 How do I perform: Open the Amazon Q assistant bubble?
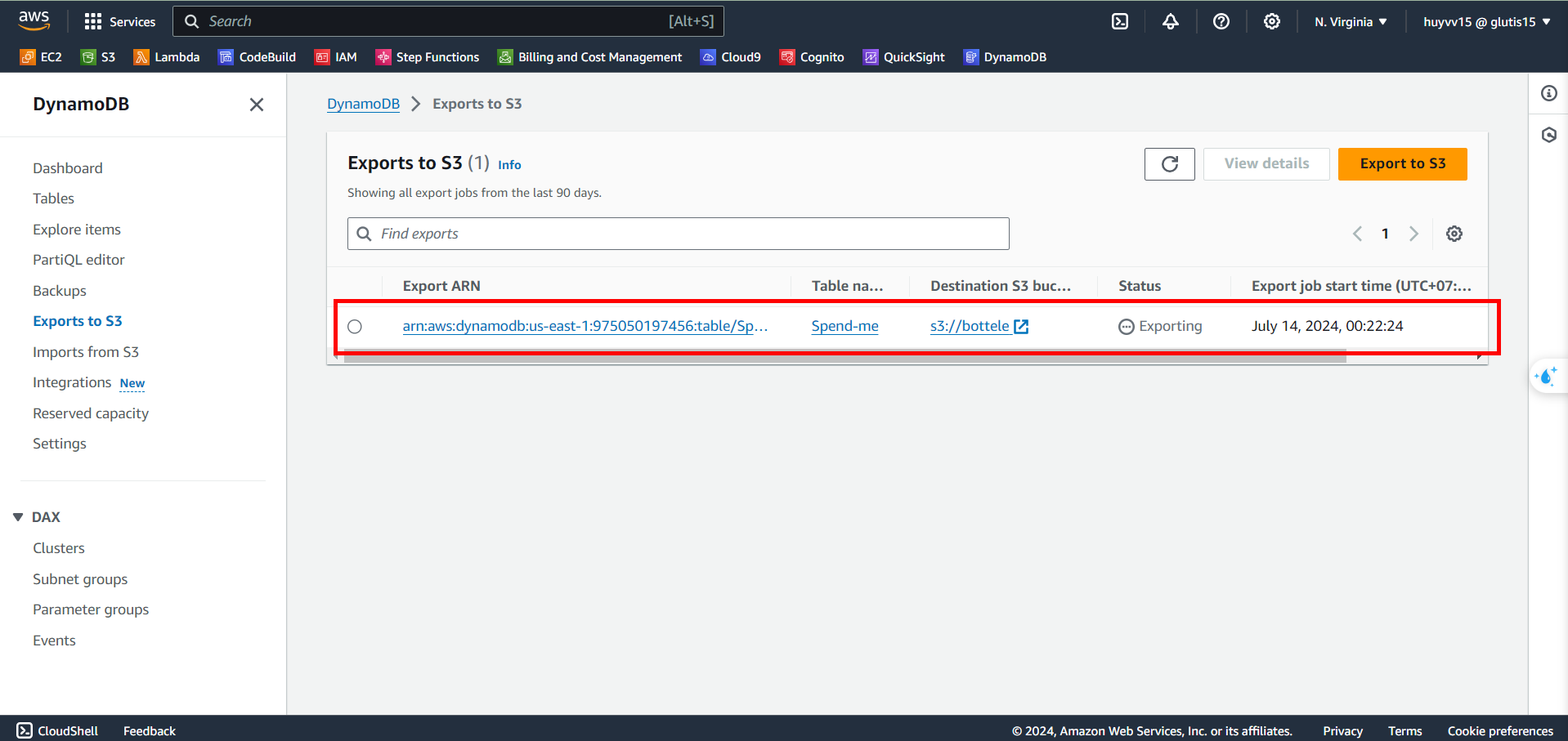(x=1547, y=377)
